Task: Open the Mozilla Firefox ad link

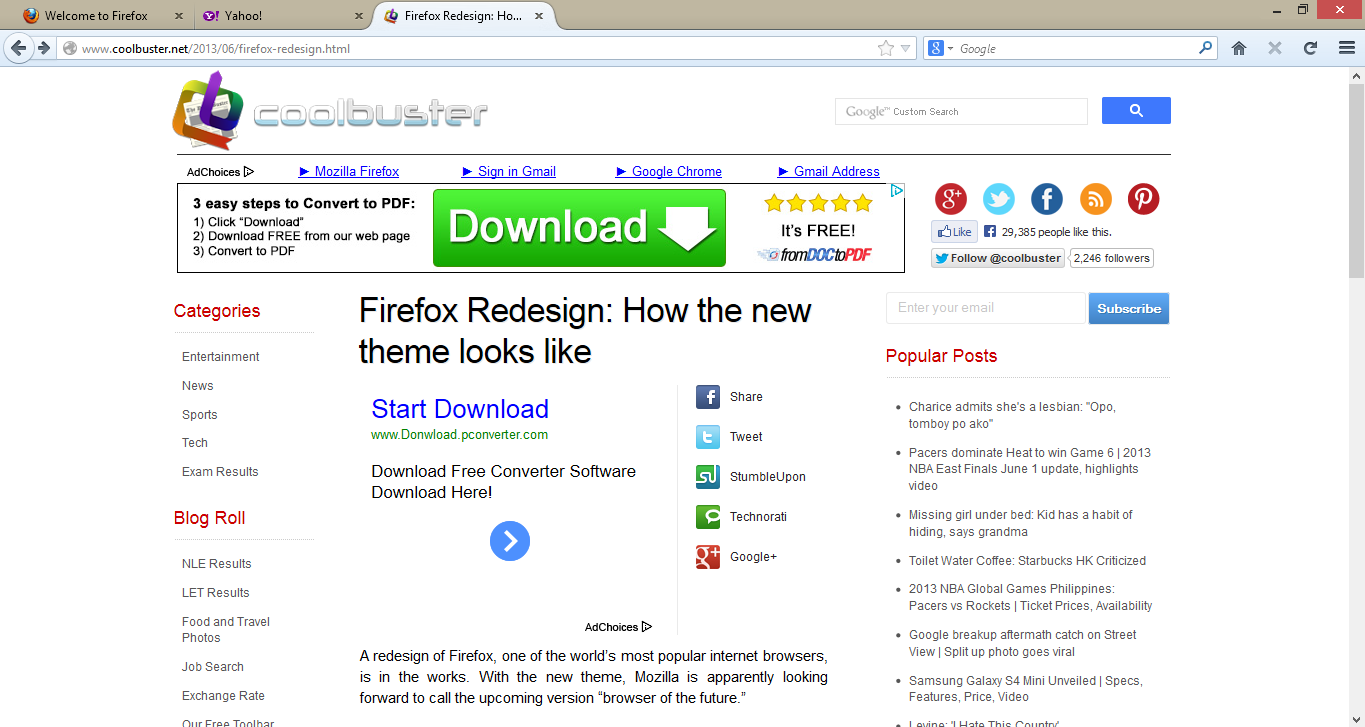Action: [x=349, y=172]
